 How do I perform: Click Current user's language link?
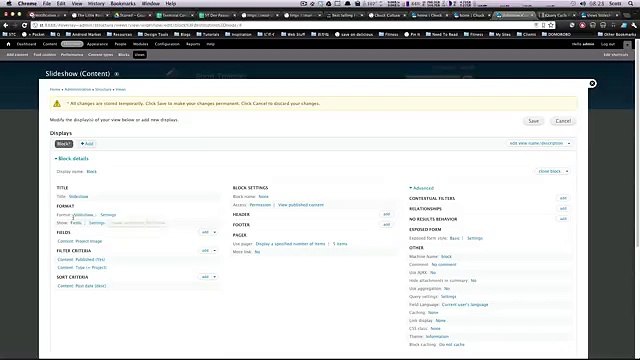pyautogui.click(x=465, y=304)
